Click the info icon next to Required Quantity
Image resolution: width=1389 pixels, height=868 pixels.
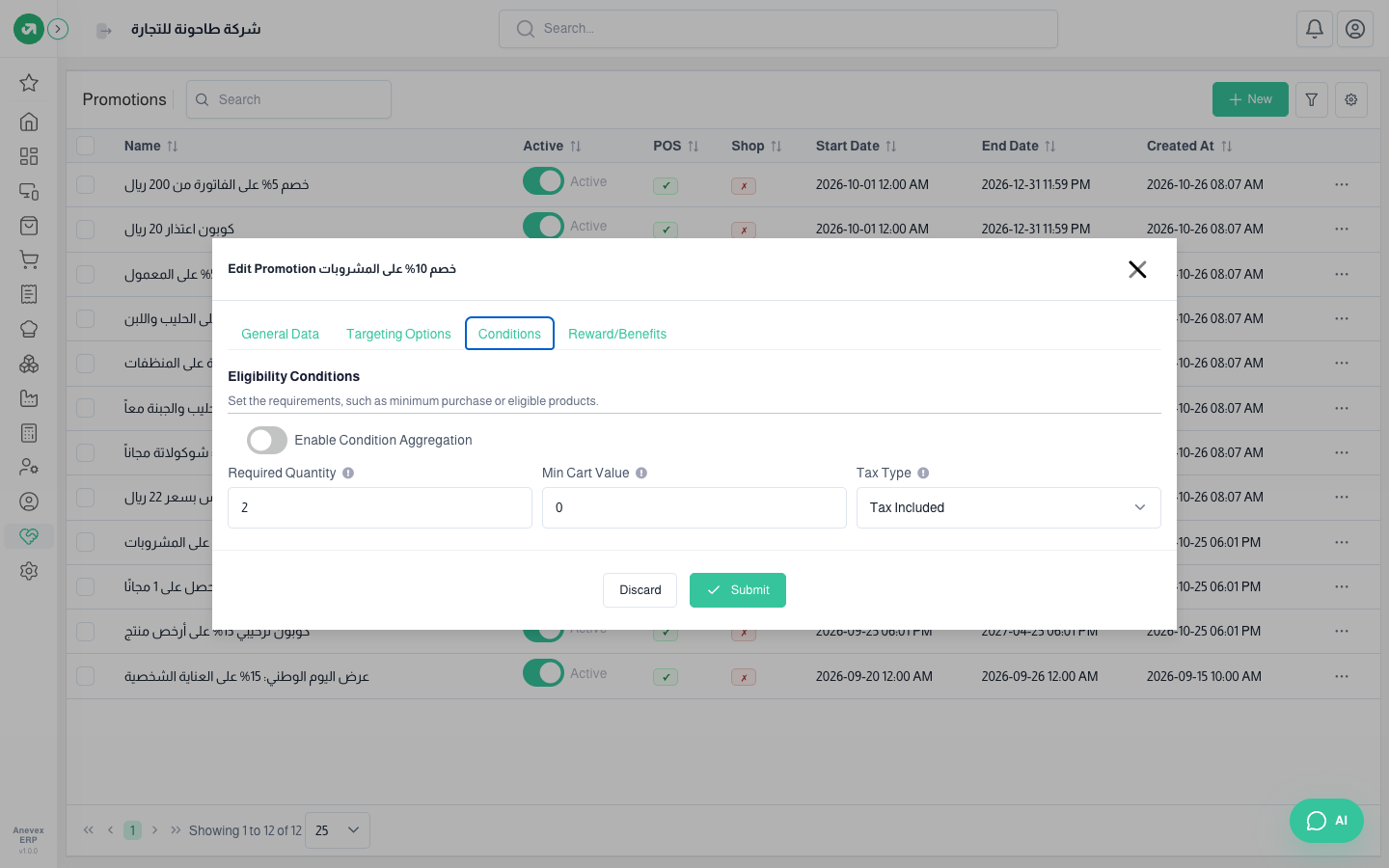[x=348, y=473]
